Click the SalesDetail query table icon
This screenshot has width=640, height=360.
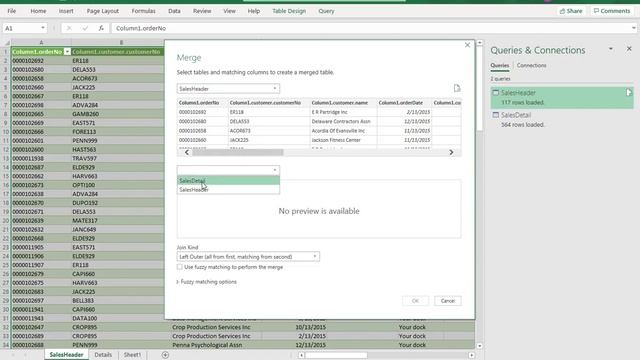[496, 115]
